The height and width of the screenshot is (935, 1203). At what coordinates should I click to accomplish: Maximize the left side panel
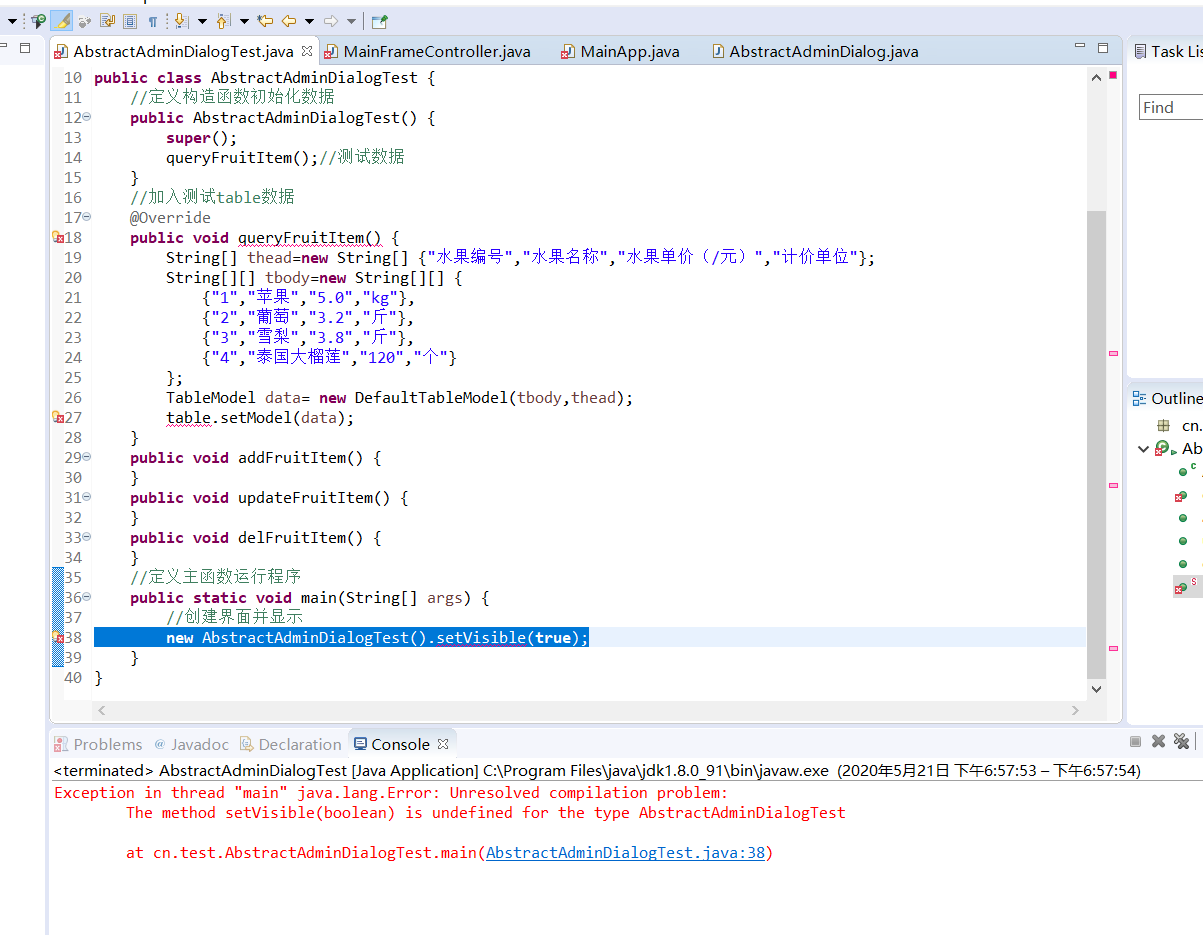pos(26,47)
